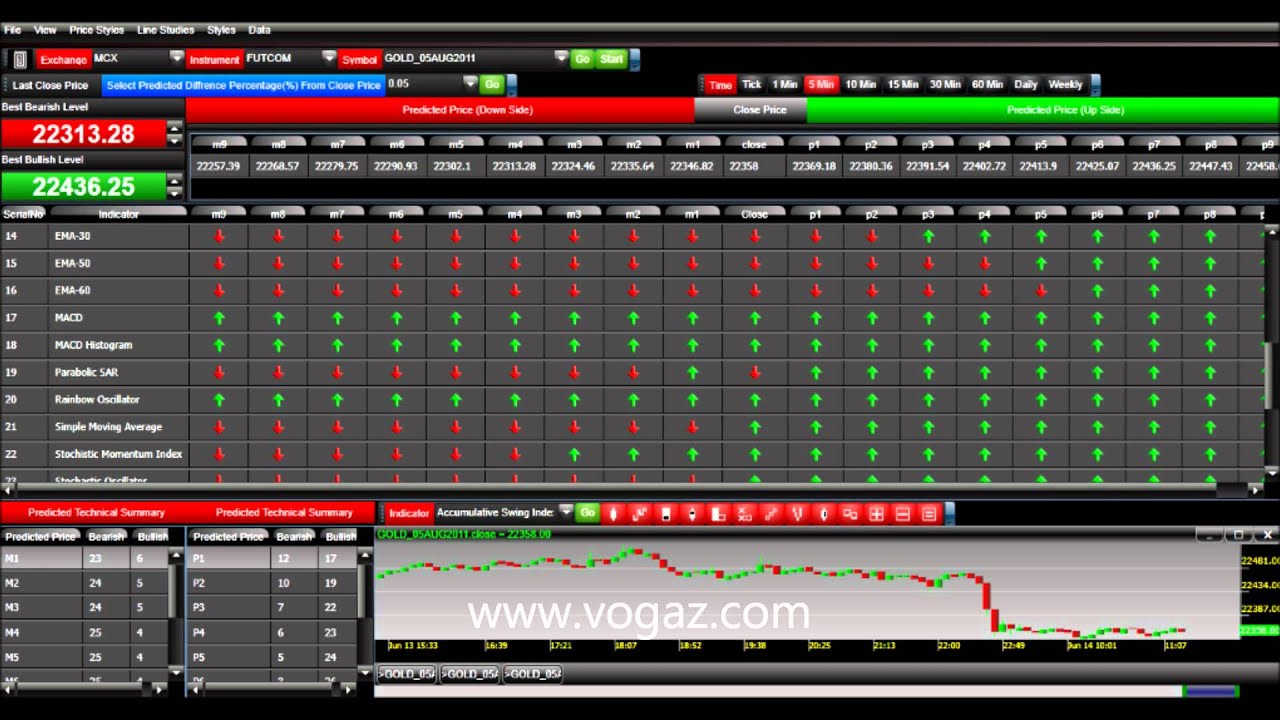Select the P1 row in predicted summary
1280x720 pixels.
pyautogui.click(x=272, y=559)
